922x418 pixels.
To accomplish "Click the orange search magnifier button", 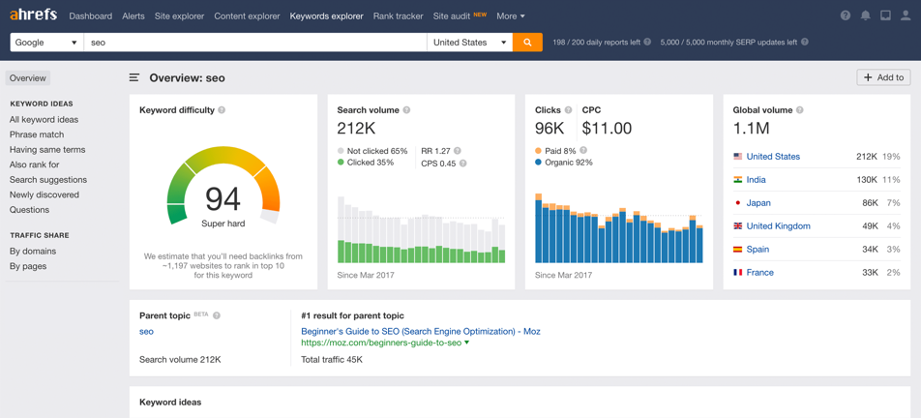I will click(x=527, y=43).
